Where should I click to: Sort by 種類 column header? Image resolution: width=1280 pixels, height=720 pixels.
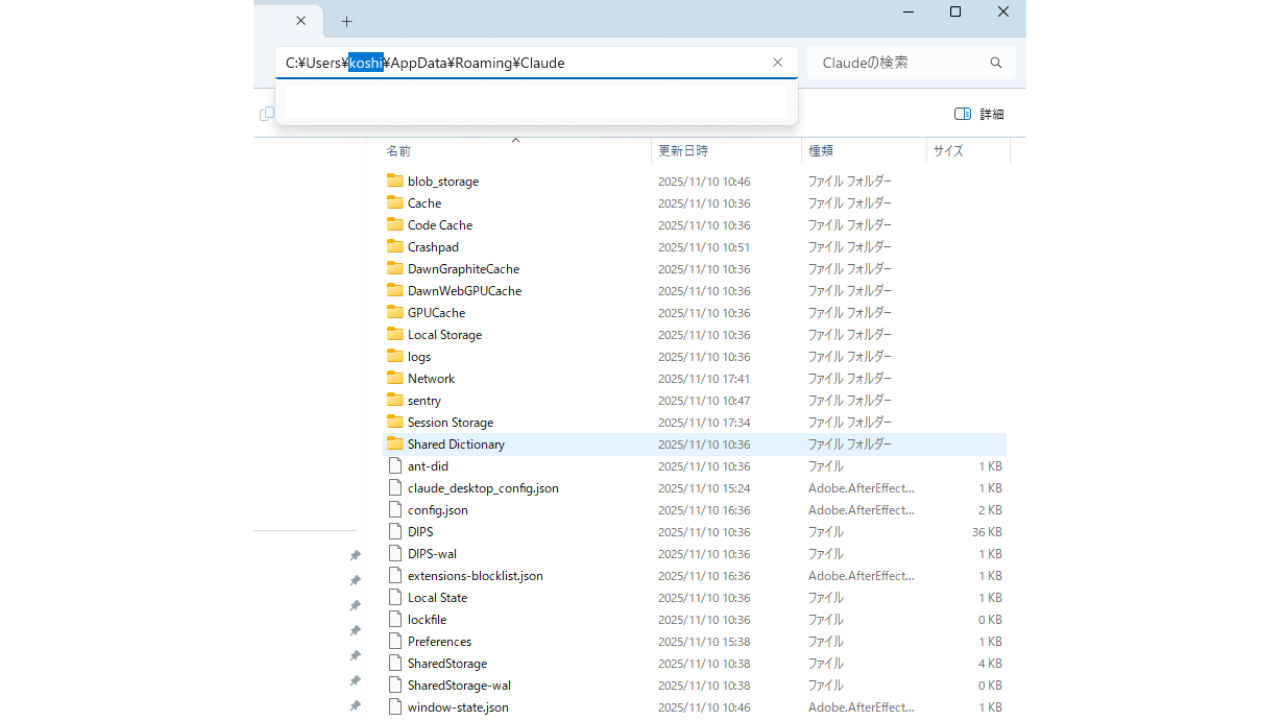(x=820, y=151)
